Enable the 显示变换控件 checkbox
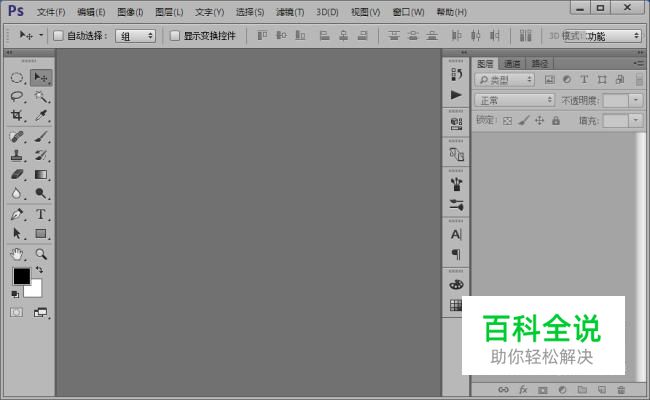 click(175, 36)
